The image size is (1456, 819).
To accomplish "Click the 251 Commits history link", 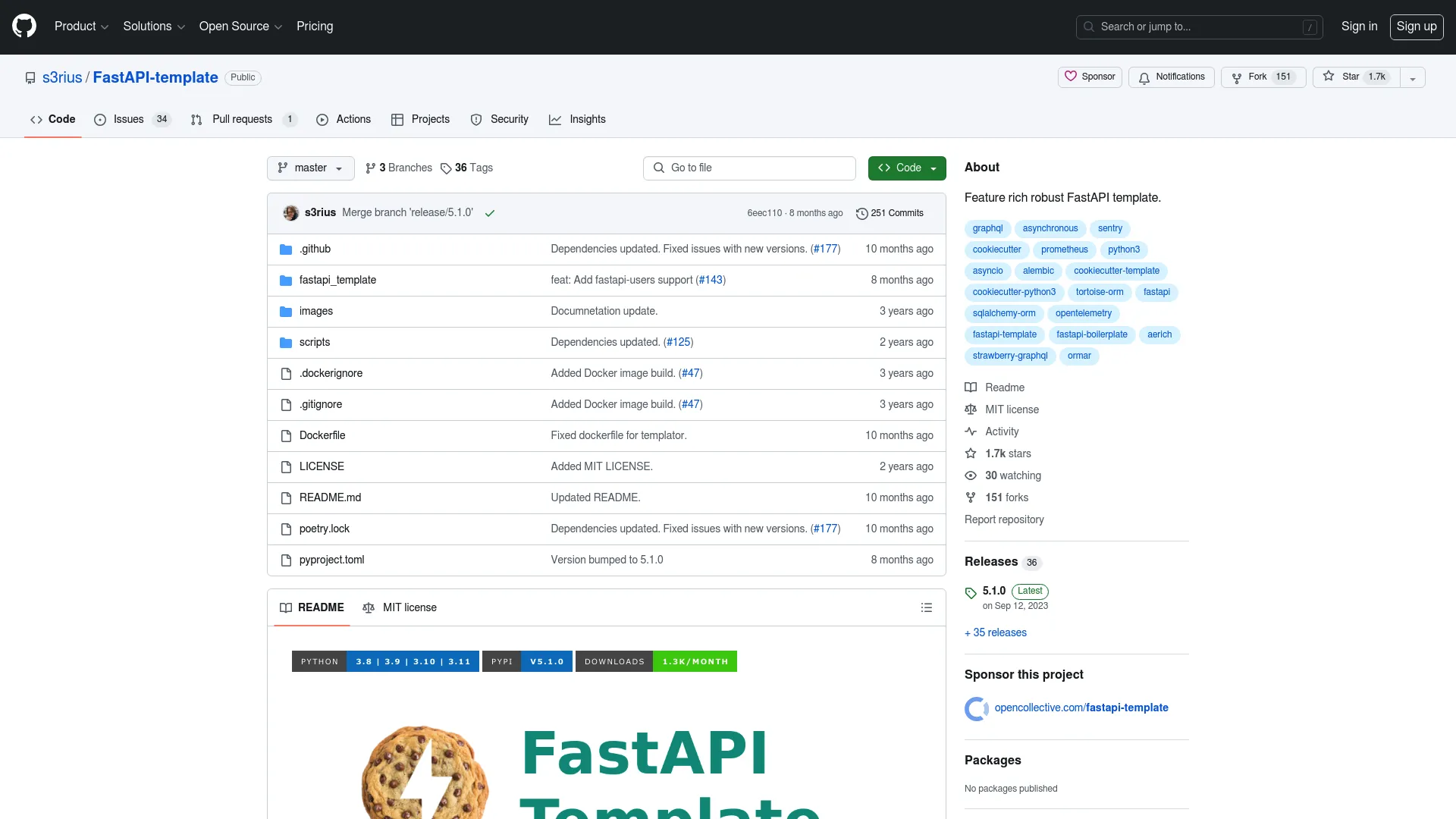I will [890, 212].
